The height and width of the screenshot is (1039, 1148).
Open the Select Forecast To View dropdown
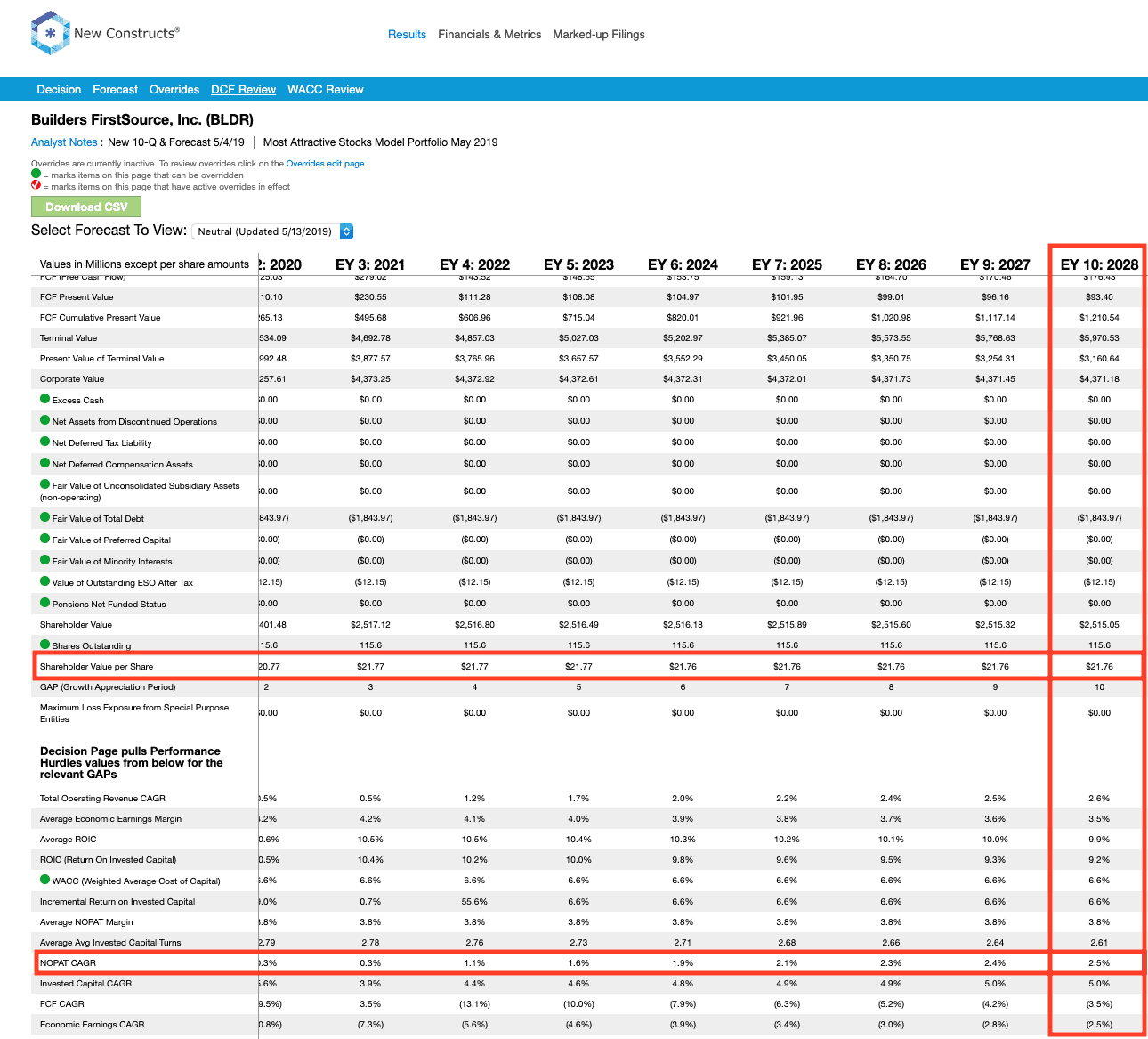273,231
